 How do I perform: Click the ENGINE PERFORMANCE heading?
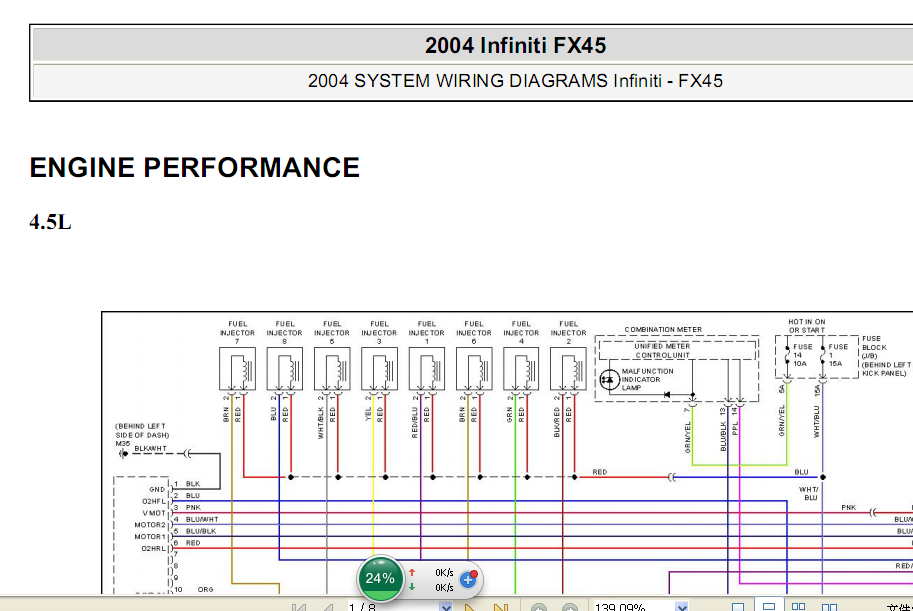194,168
